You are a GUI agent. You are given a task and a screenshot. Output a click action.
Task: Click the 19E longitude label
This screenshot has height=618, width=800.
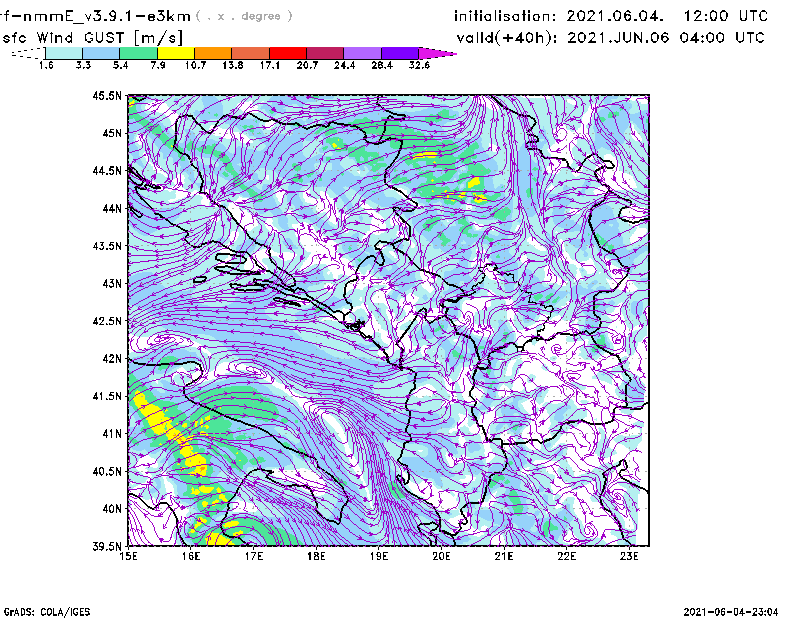pos(379,556)
